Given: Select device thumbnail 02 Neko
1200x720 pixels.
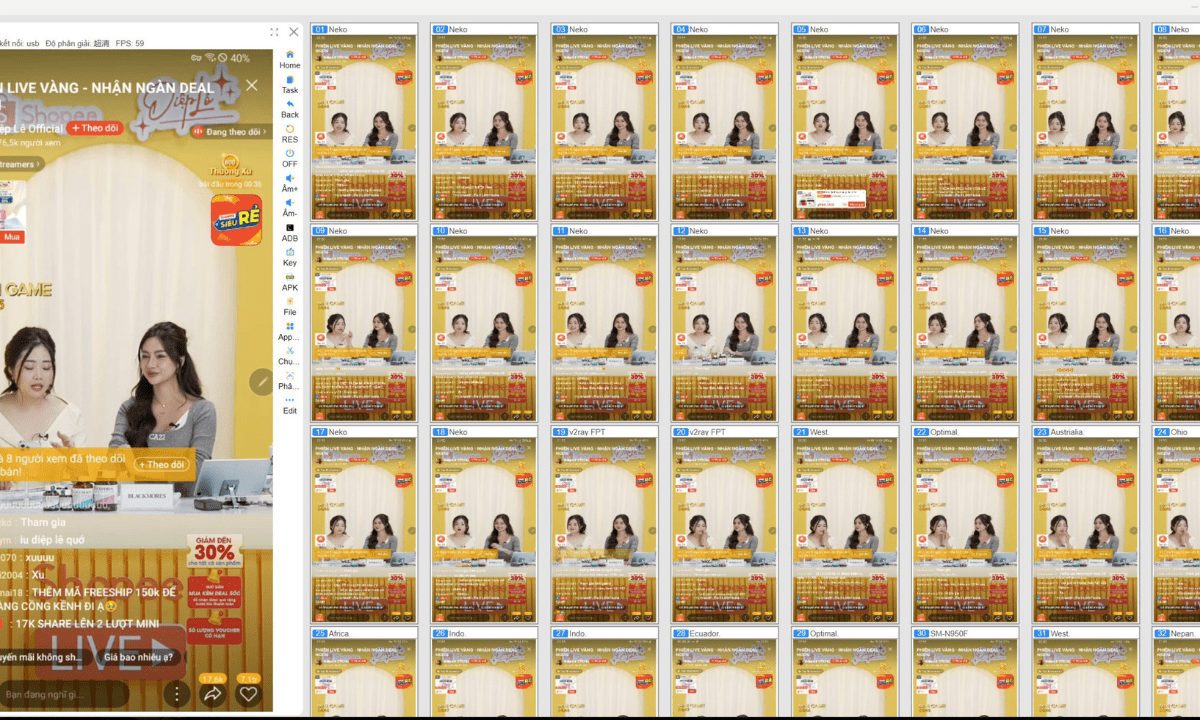Looking at the screenshot, I should click(484, 122).
